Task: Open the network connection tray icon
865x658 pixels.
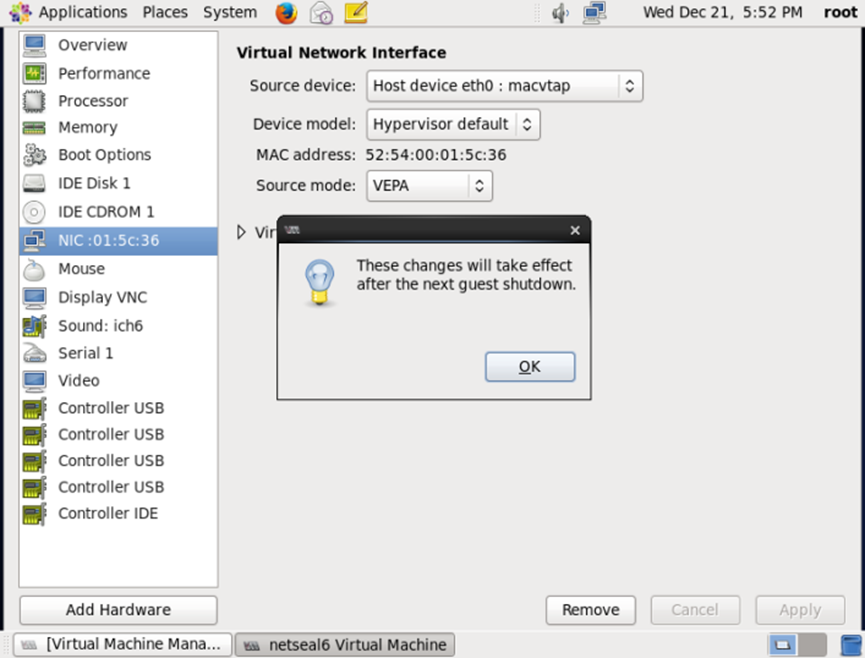Action: 595,13
